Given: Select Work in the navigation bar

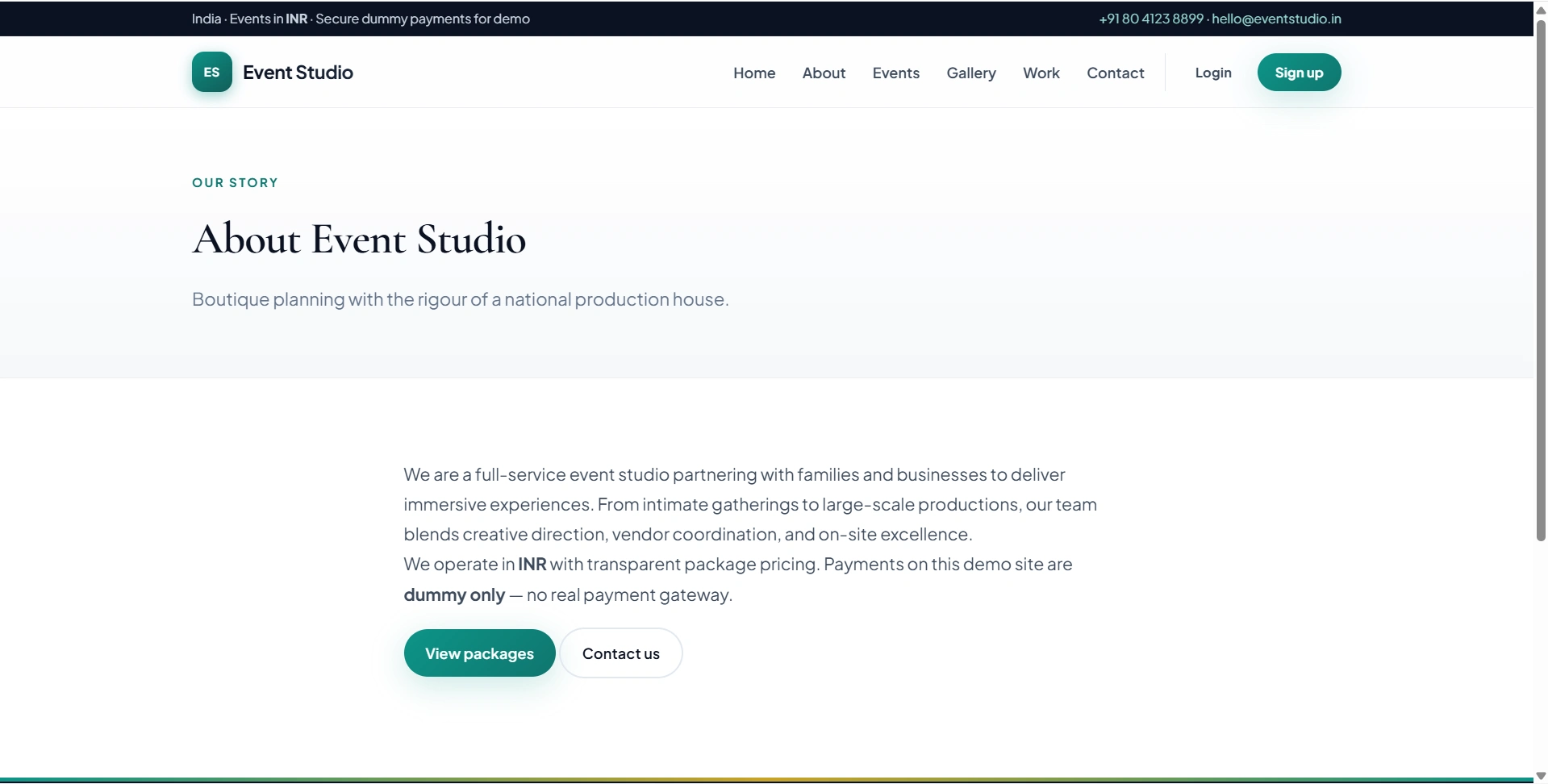Looking at the screenshot, I should pyautogui.click(x=1041, y=73).
